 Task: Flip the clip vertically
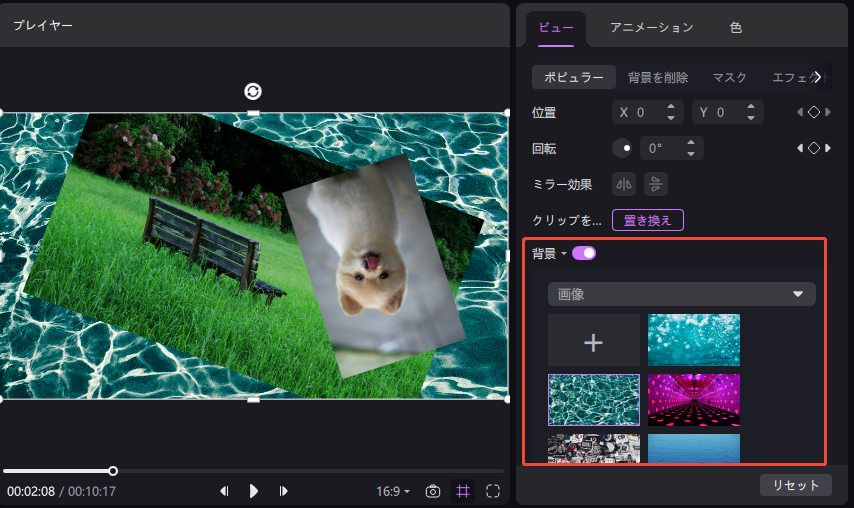(x=656, y=184)
